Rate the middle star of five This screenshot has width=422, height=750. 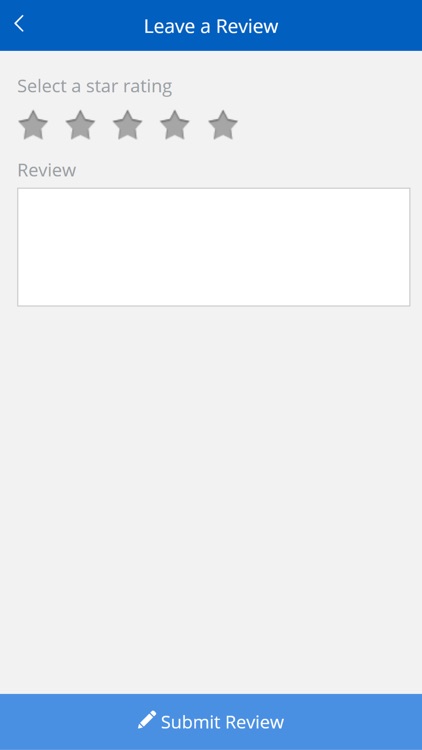[x=128, y=125]
